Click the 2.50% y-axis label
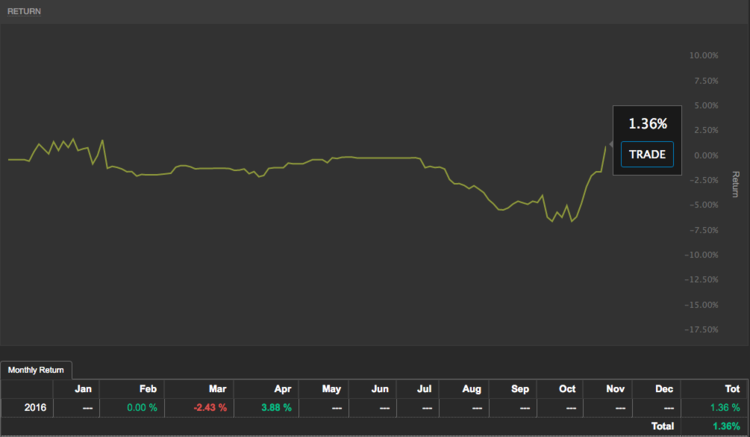The width and height of the screenshot is (750, 437). 706,130
